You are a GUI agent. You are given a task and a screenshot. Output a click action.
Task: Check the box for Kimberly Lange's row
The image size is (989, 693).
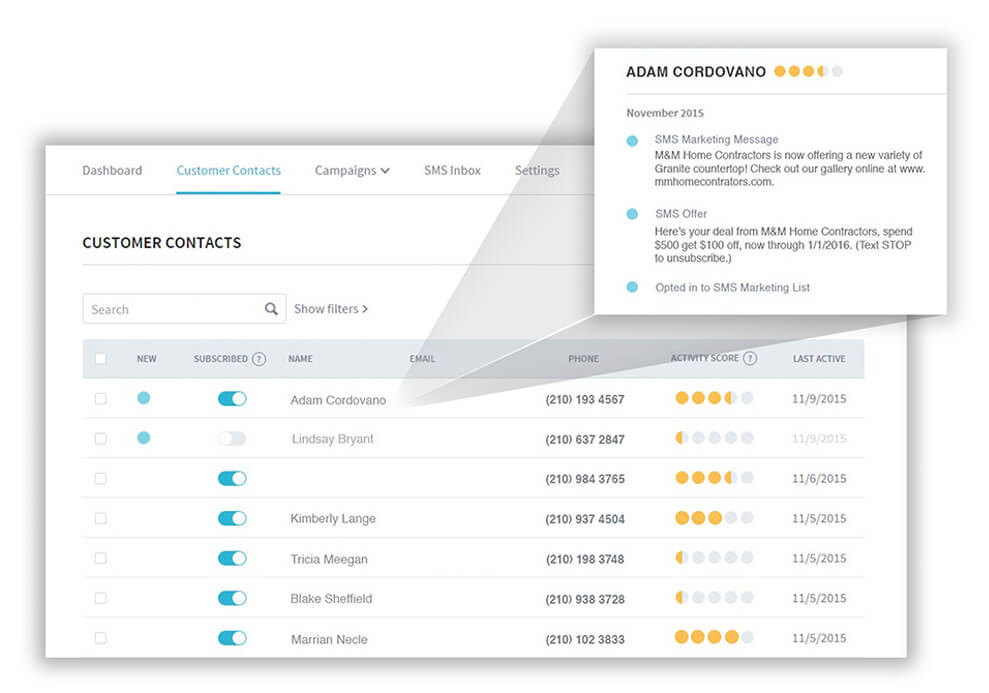[x=100, y=518]
